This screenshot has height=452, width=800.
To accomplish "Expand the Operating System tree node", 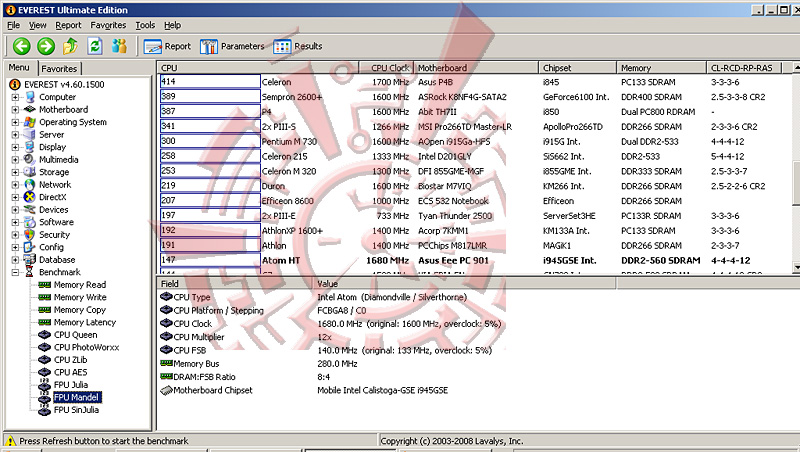I will click(15, 122).
